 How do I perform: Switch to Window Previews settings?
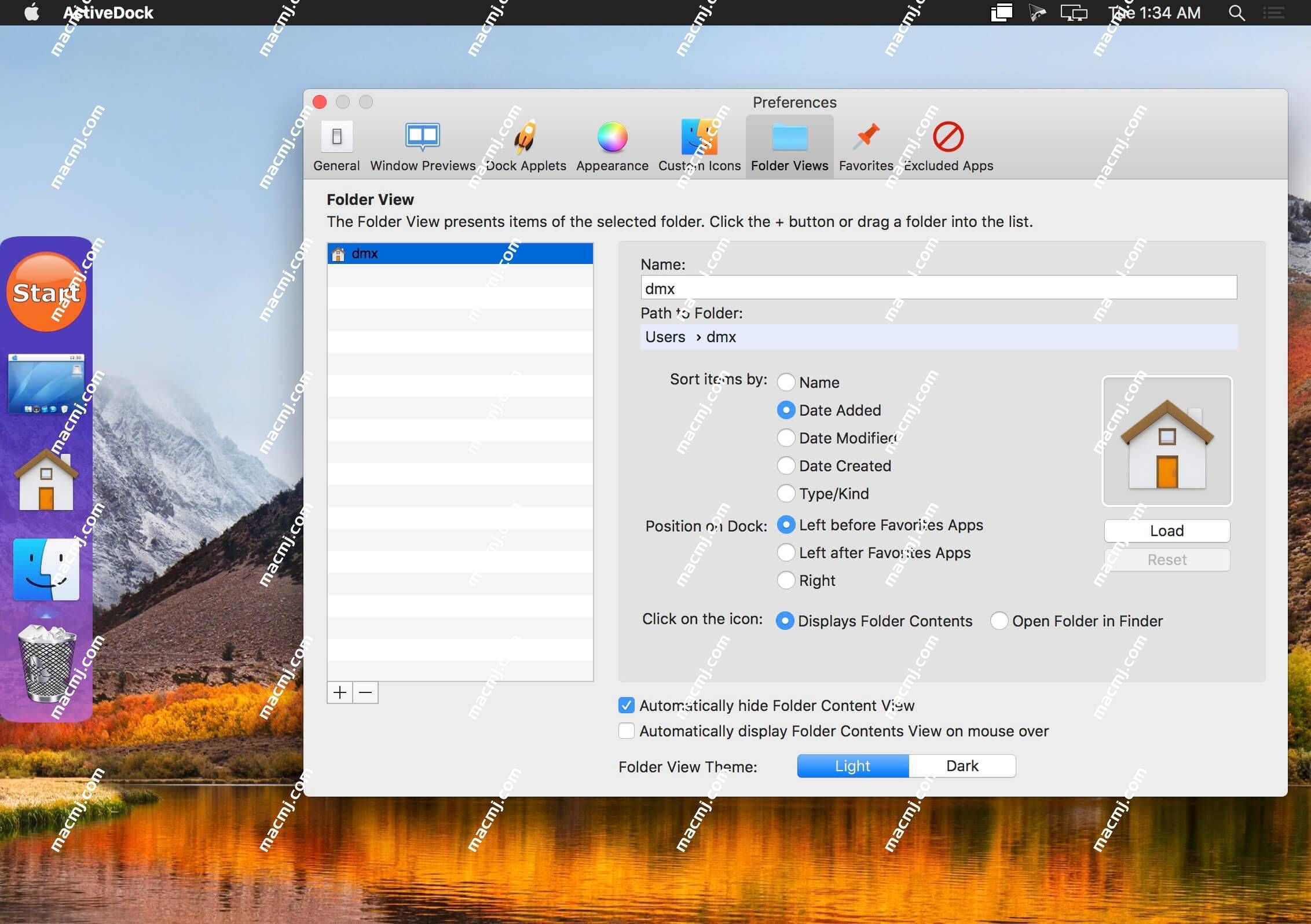[422, 144]
